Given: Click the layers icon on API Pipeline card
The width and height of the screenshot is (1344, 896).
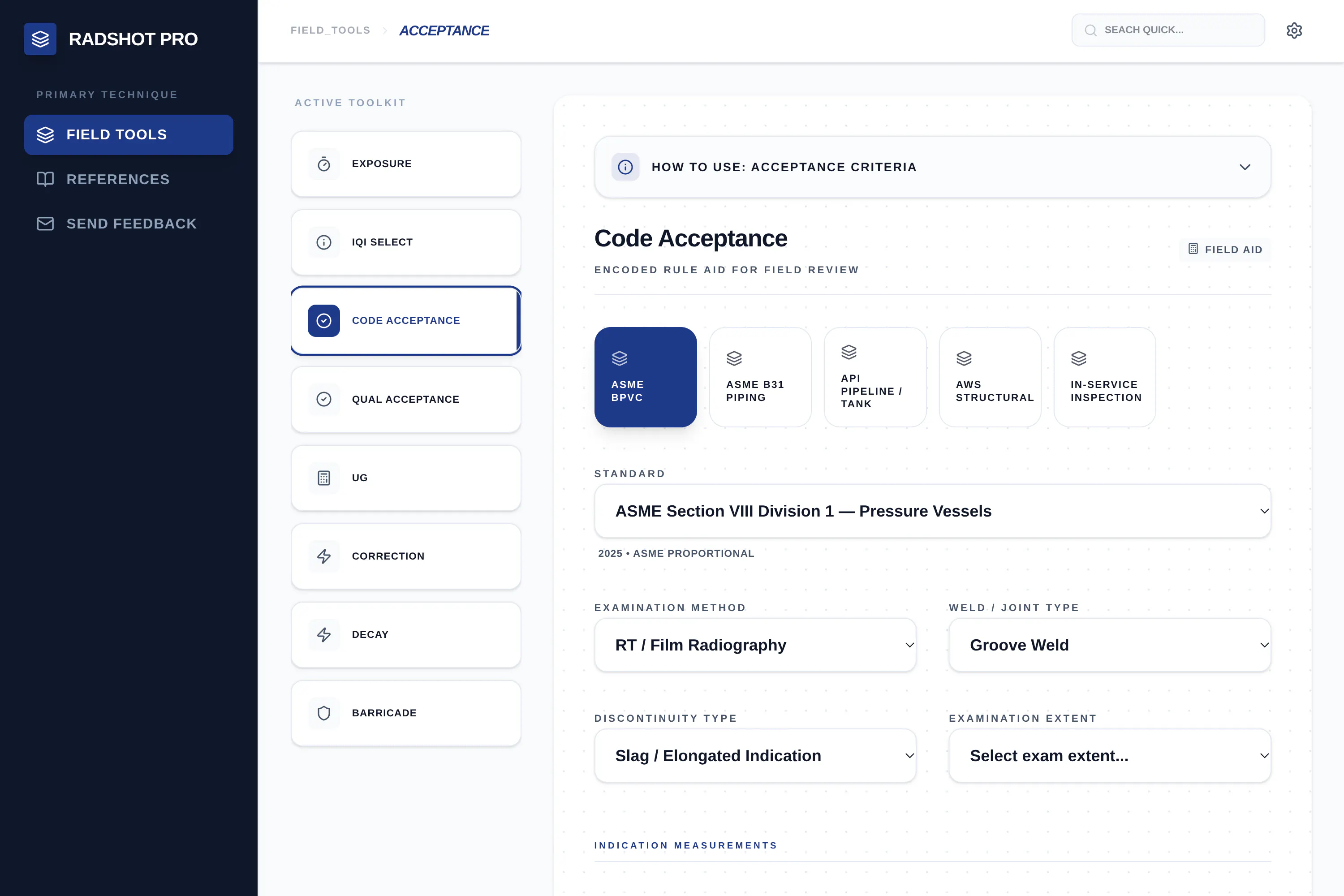Looking at the screenshot, I should [x=849, y=352].
